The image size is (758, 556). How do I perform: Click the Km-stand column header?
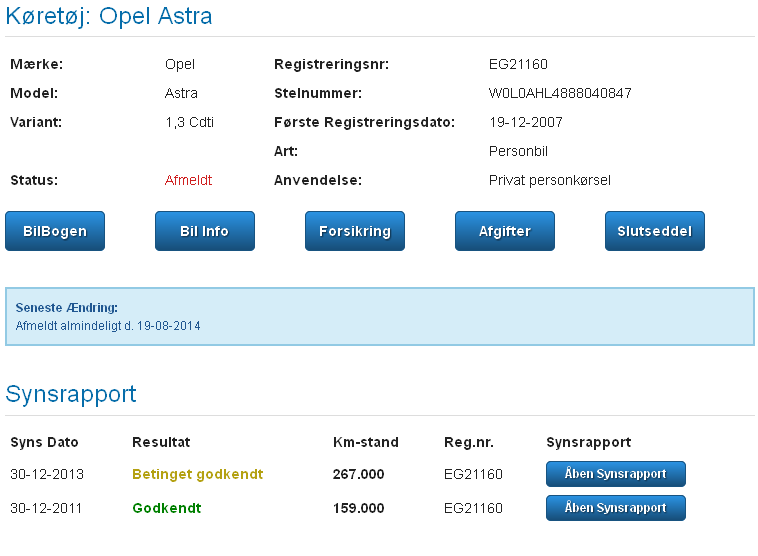point(365,442)
